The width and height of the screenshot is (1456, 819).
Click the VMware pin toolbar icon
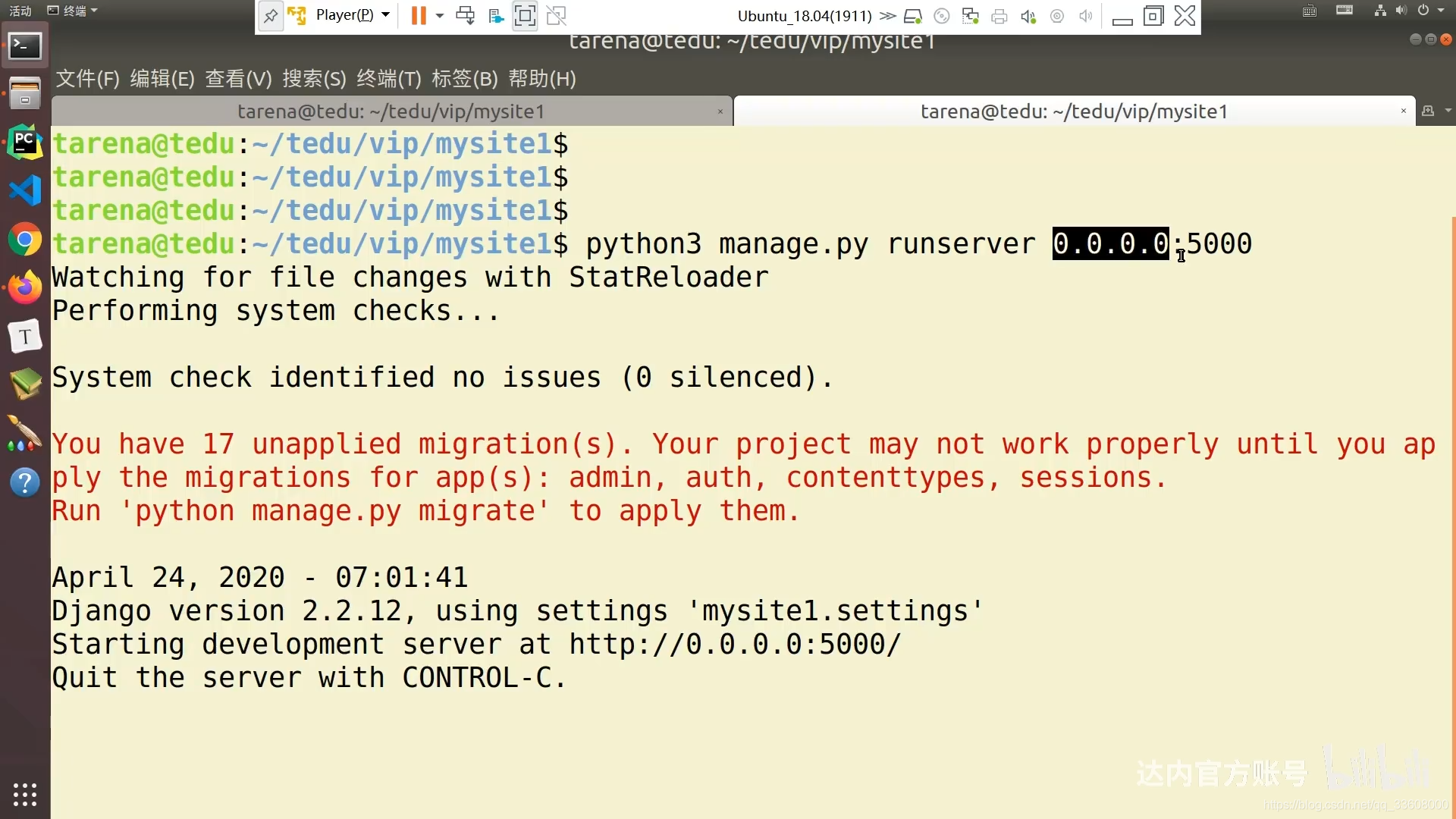click(x=270, y=16)
